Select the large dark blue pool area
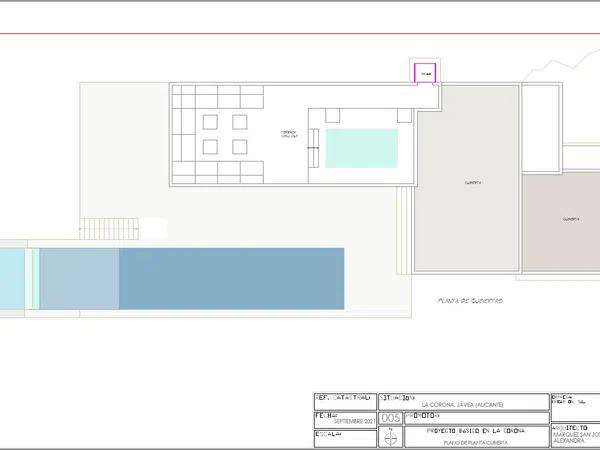Viewport: 600px width, 450px height. point(231,279)
